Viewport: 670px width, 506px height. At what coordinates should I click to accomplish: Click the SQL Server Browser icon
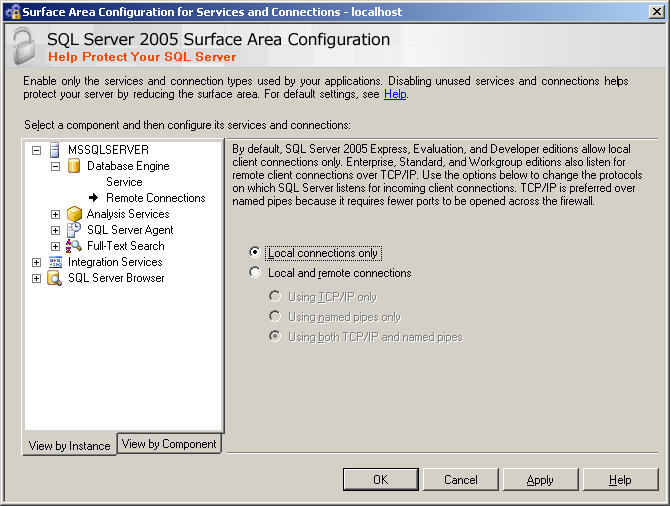tap(55, 278)
